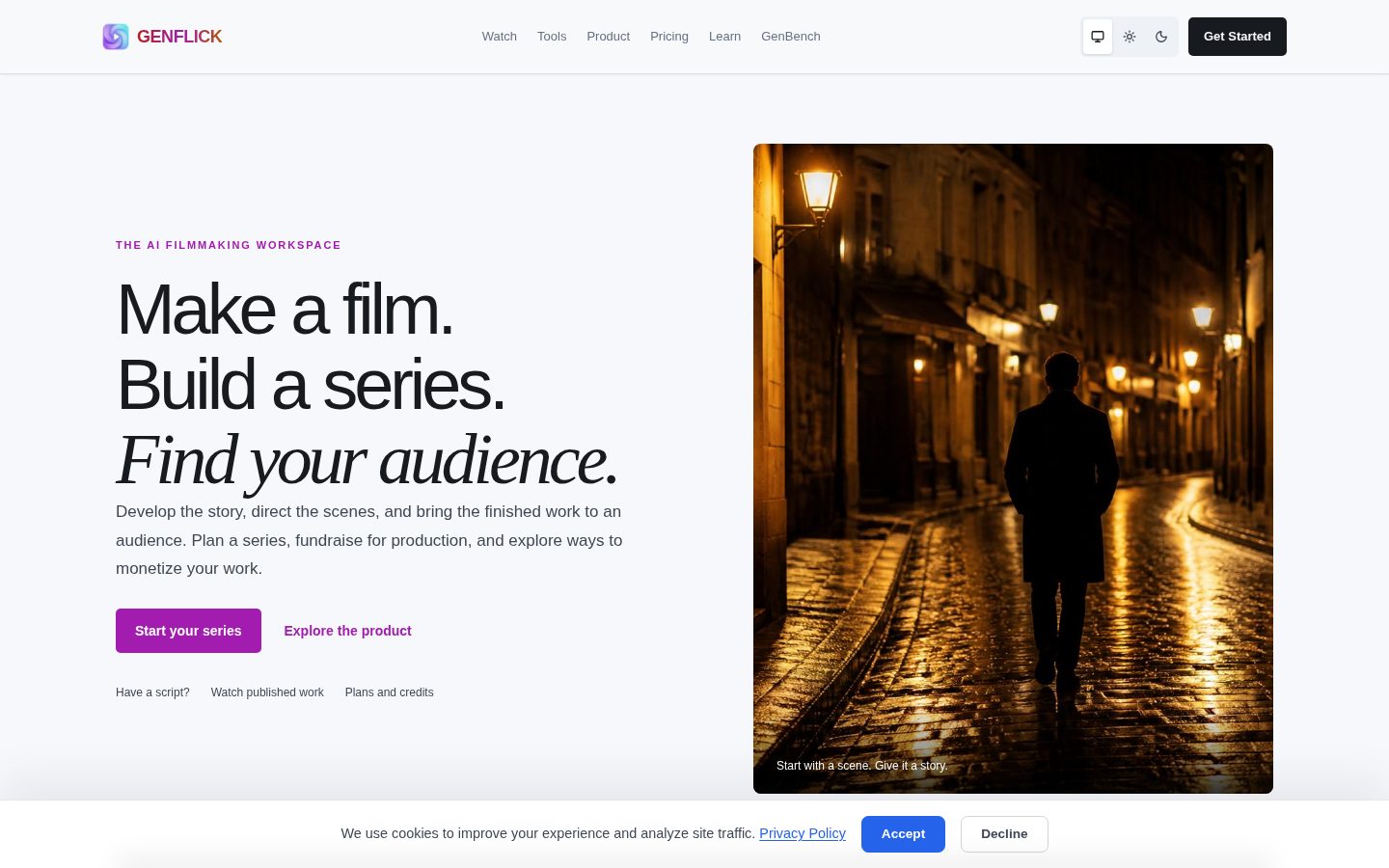Click the 'We use cookies' notice text
The image size is (1389, 868).
pyautogui.click(x=548, y=833)
